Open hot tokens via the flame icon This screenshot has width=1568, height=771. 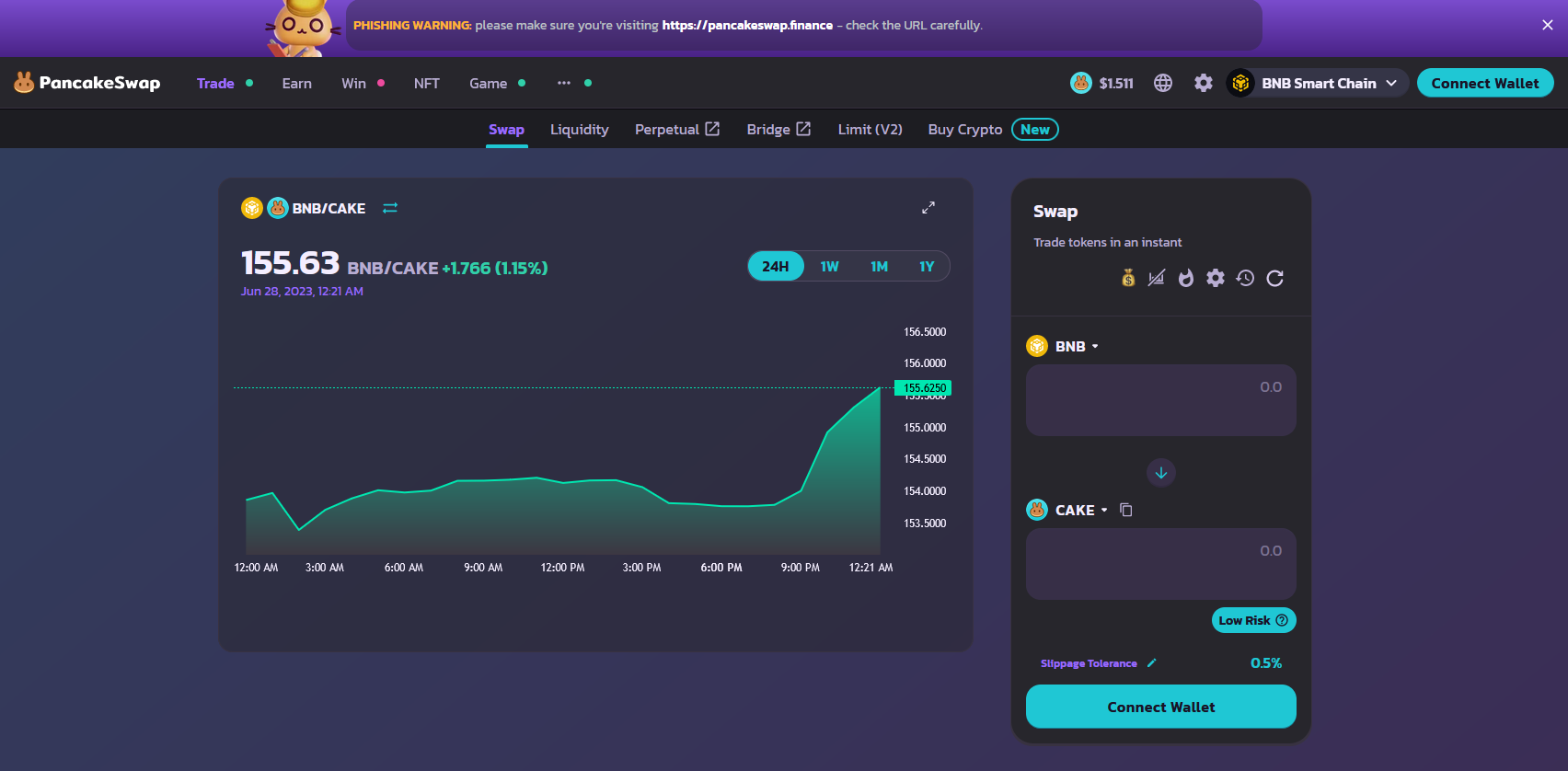pos(1186,278)
